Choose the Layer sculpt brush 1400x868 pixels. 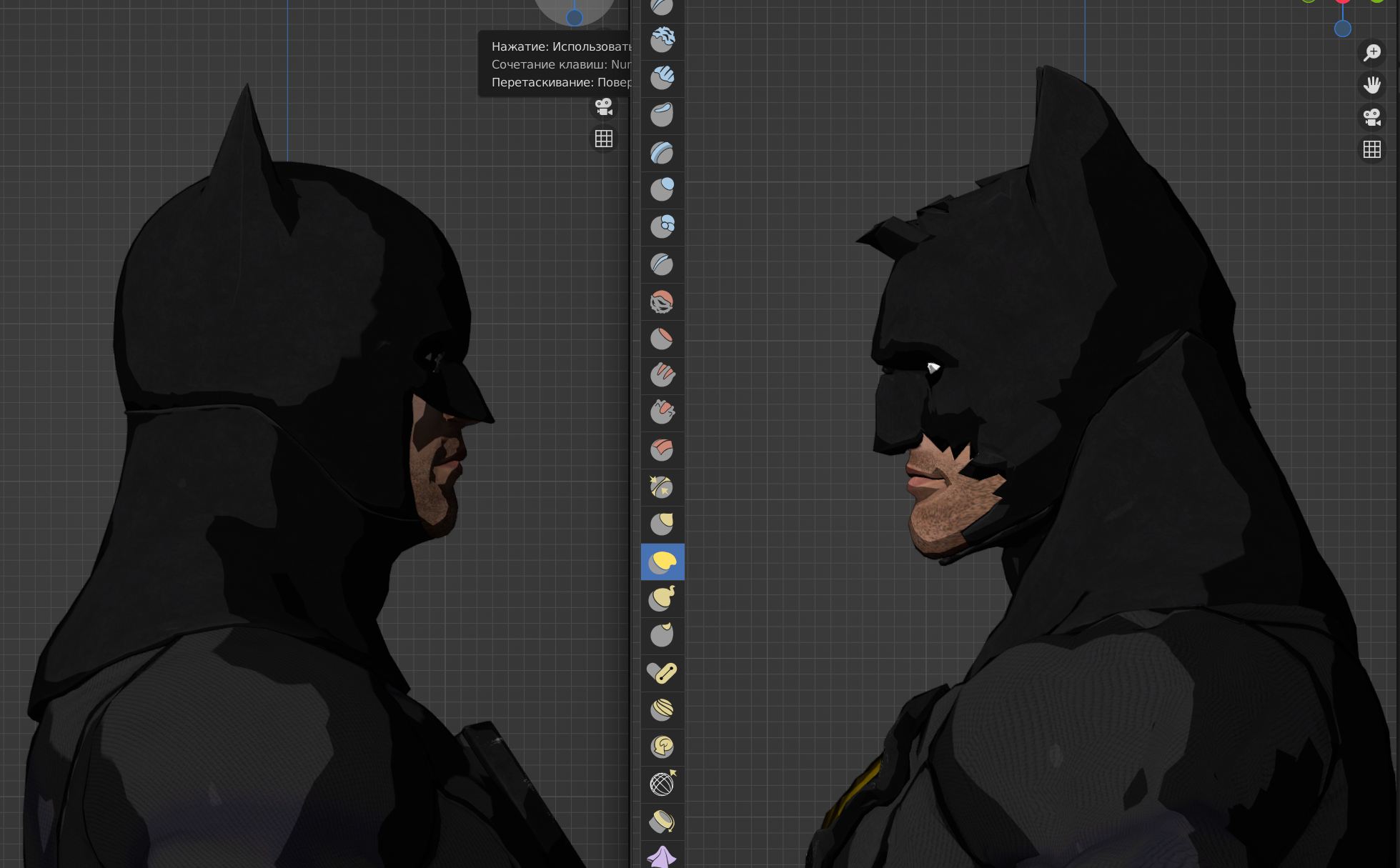[662, 152]
